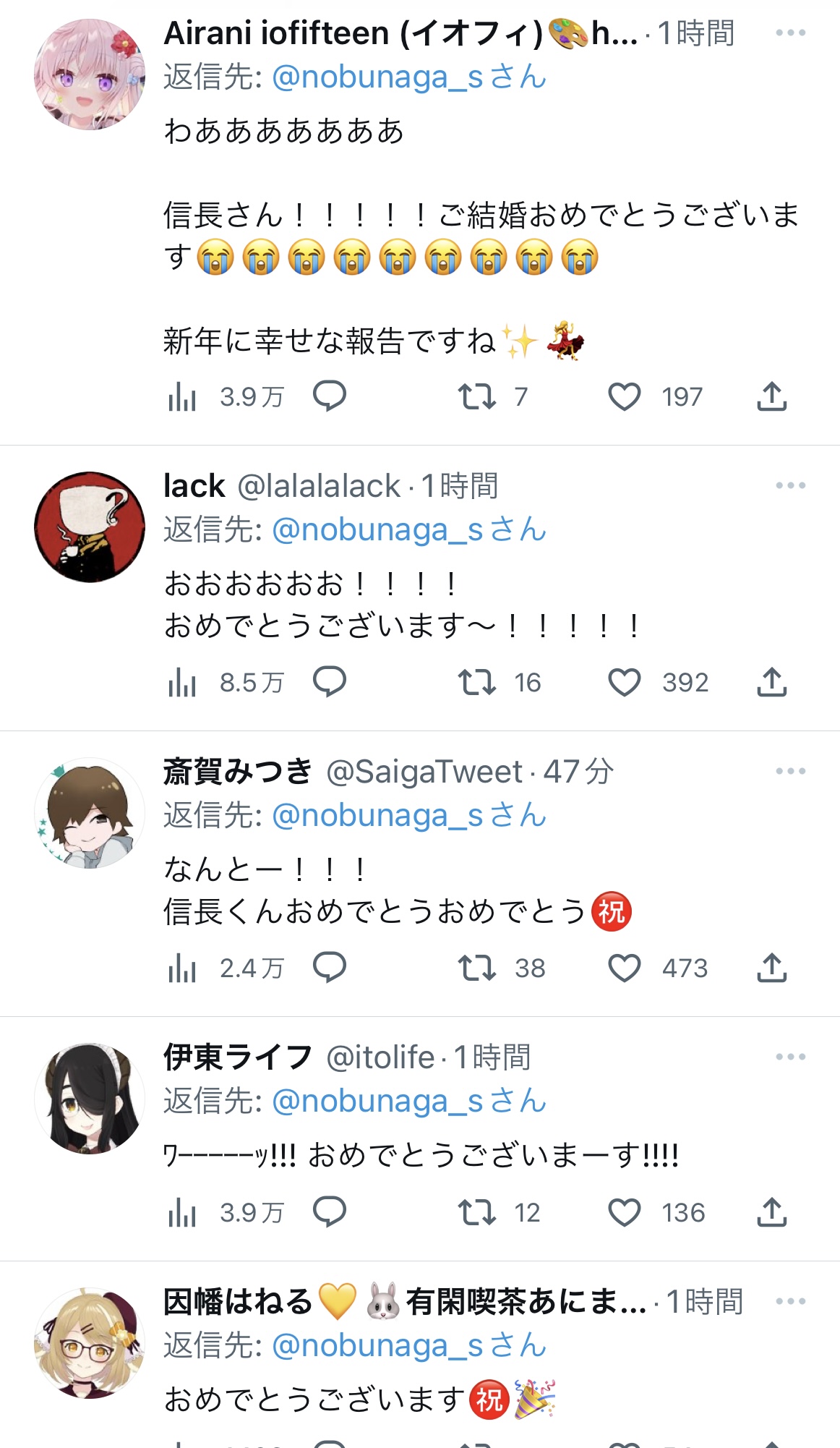
Task: Retweet Airani's reply with 7 retweets
Action: pos(477,396)
